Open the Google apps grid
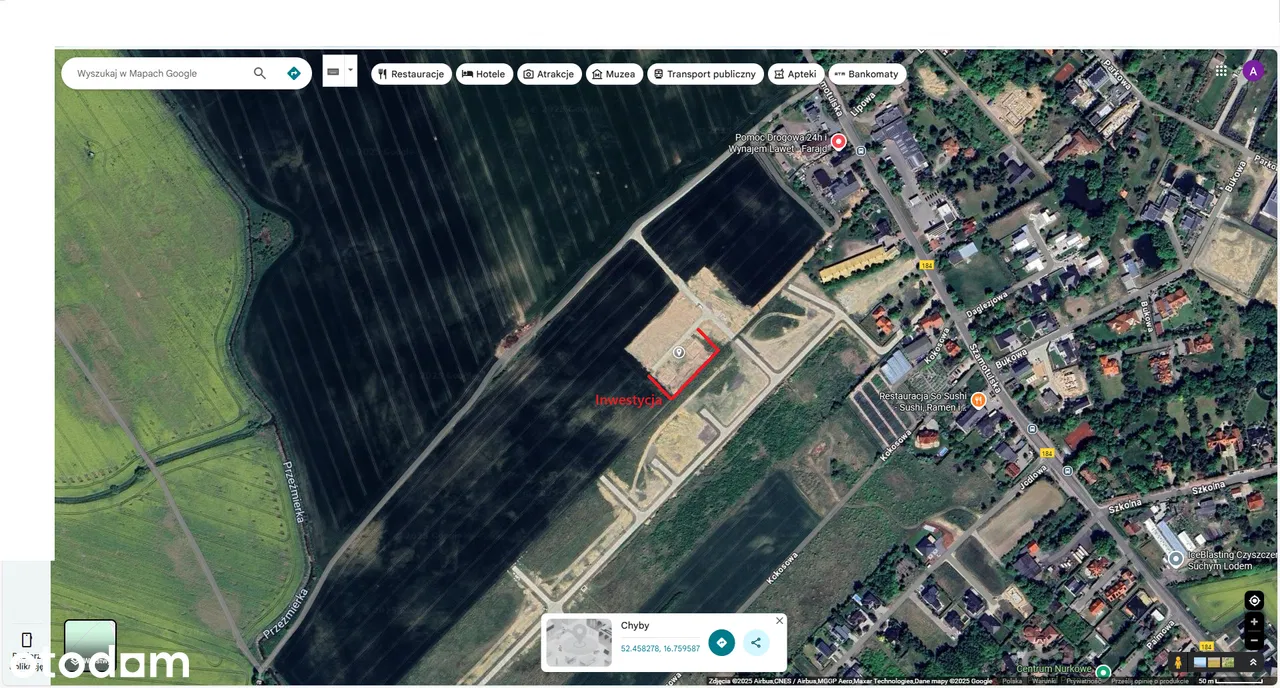 coord(1221,71)
